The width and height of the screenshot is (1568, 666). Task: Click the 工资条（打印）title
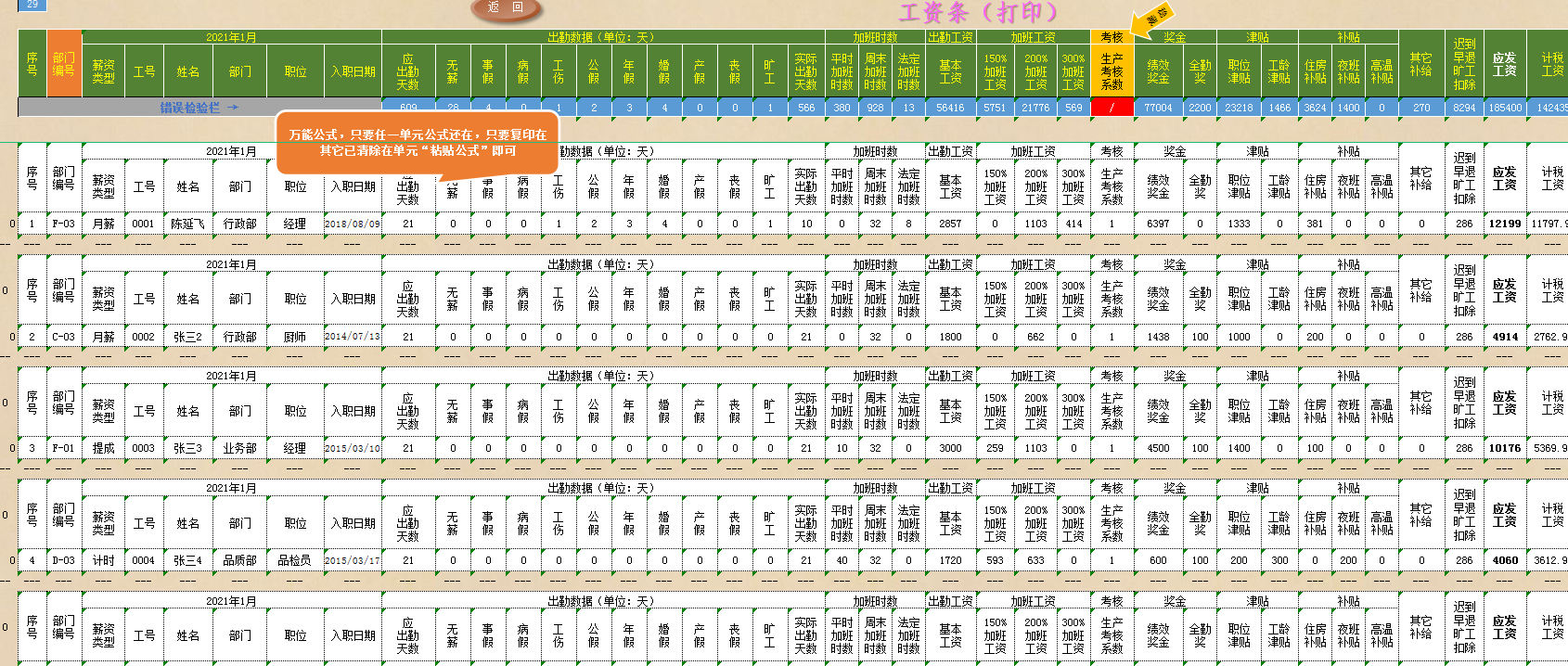pyautogui.click(x=978, y=13)
